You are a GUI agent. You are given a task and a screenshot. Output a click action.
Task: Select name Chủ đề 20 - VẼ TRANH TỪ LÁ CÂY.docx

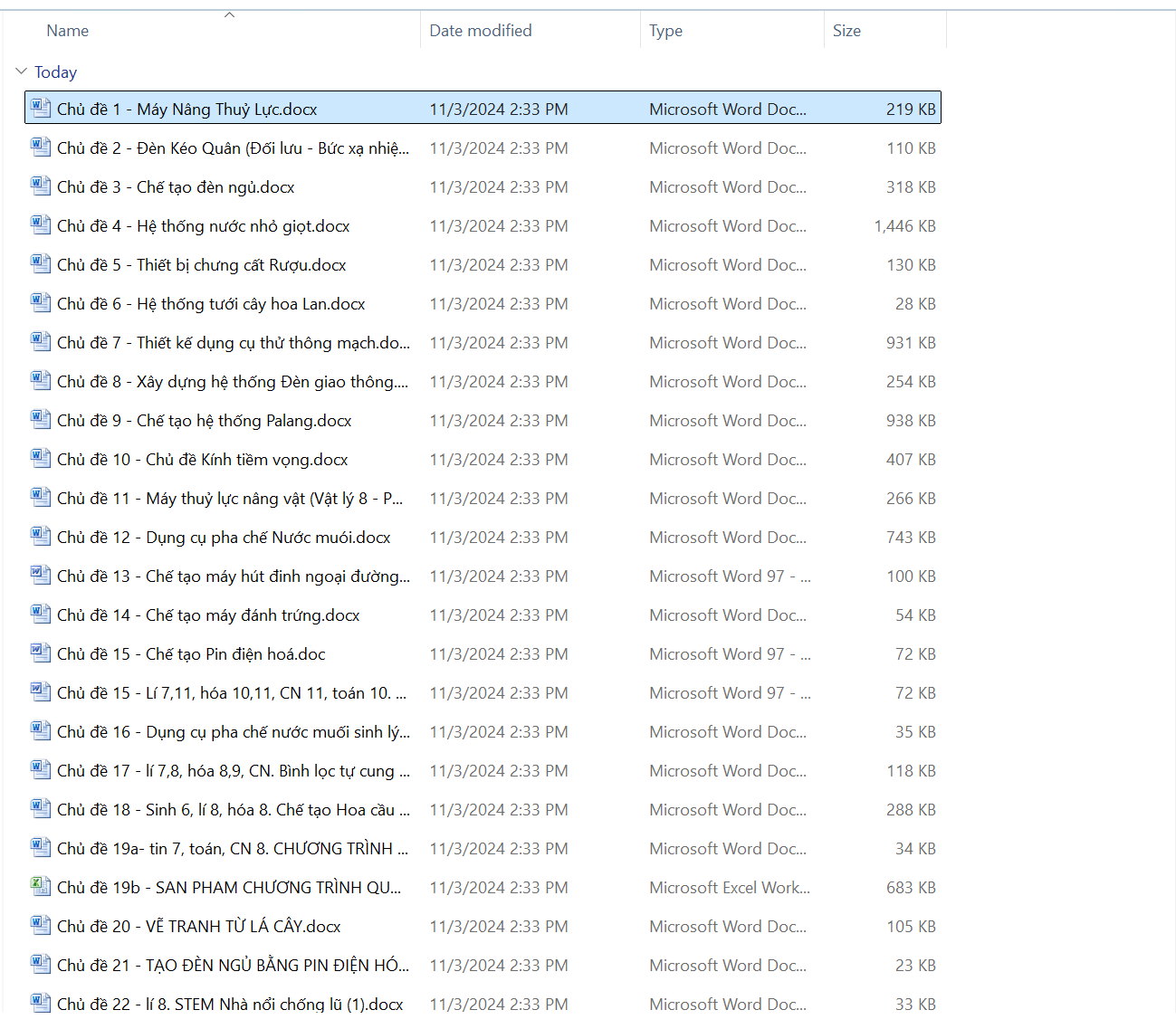pos(199,927)
